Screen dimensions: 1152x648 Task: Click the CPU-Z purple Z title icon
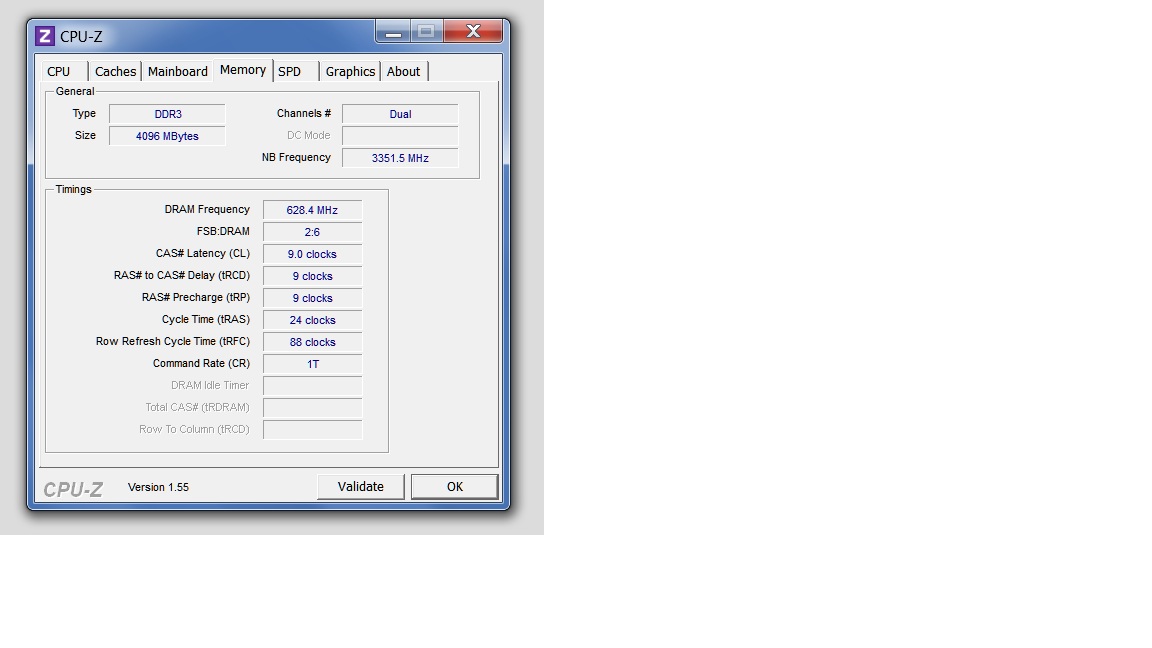pos(45,36)
